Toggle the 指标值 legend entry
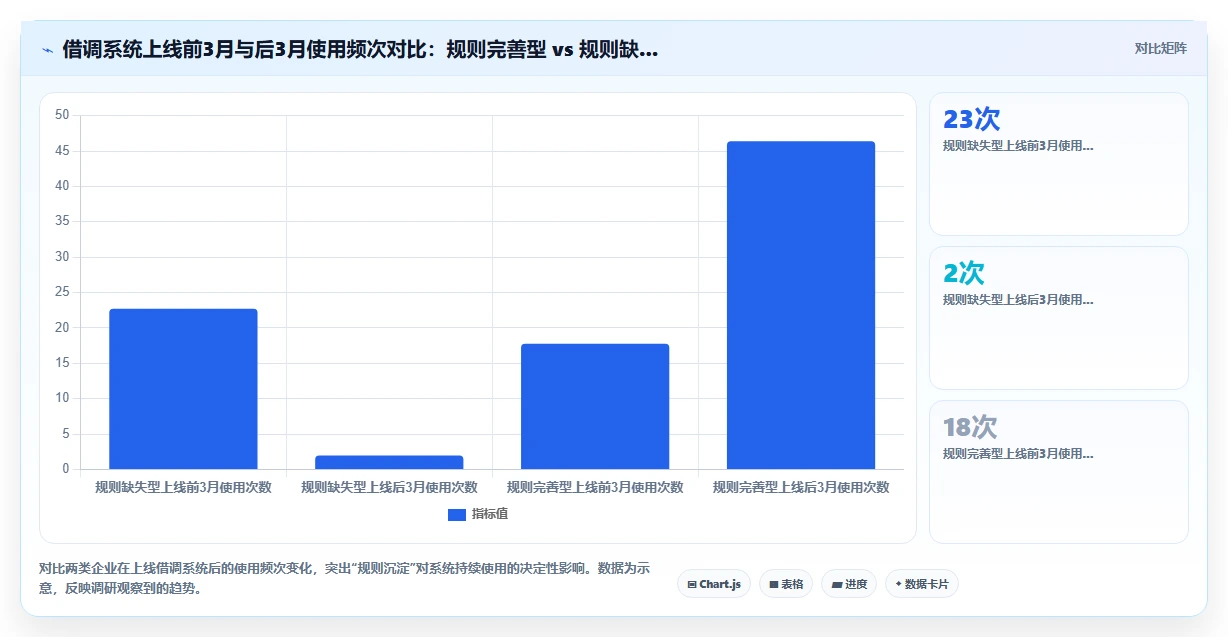The height and width of the screenshot is (637, 1228). pyautogui.click(x=478, y=514)
